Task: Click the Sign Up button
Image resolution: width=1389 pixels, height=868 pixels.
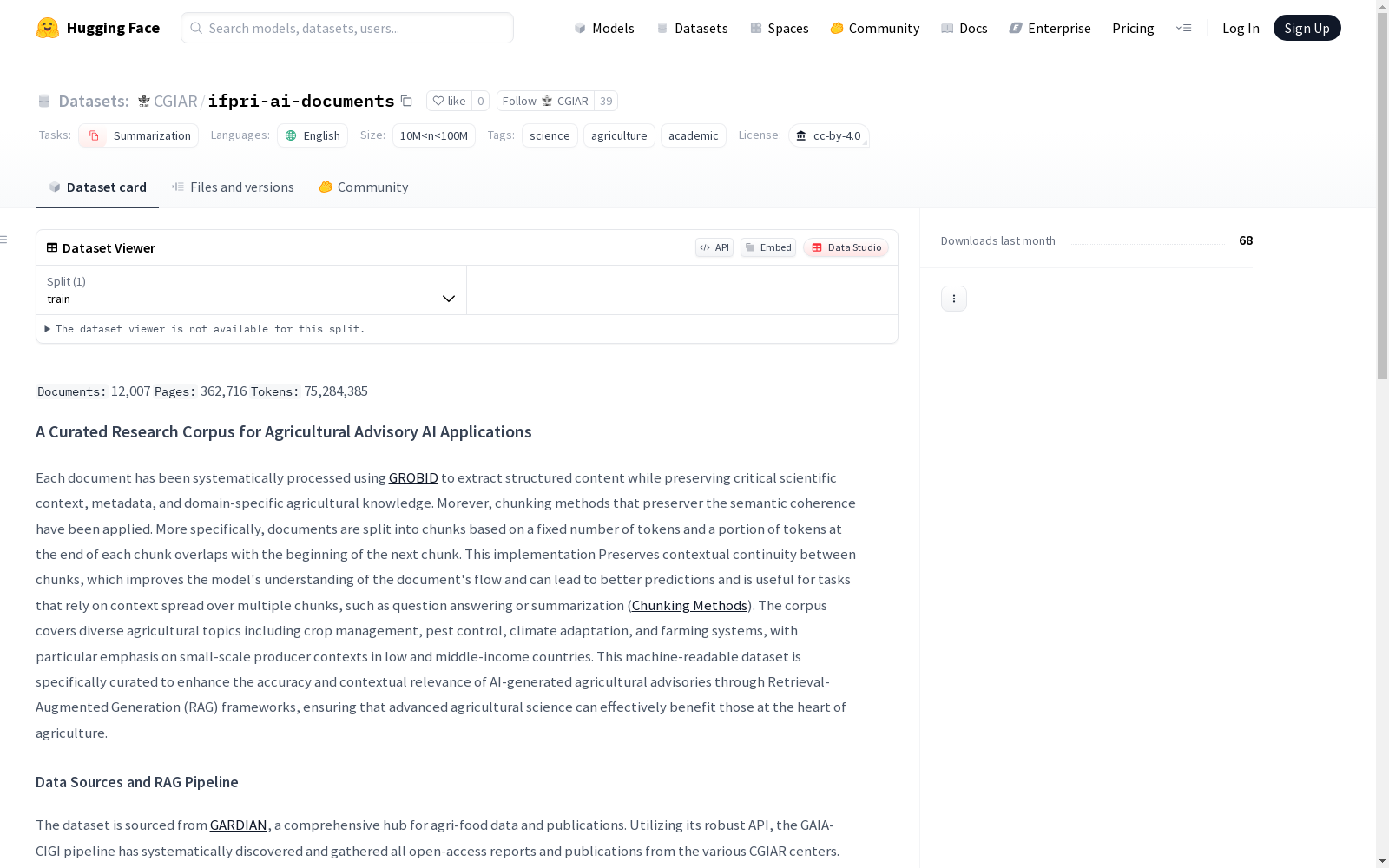Action: coord(1307,28)
